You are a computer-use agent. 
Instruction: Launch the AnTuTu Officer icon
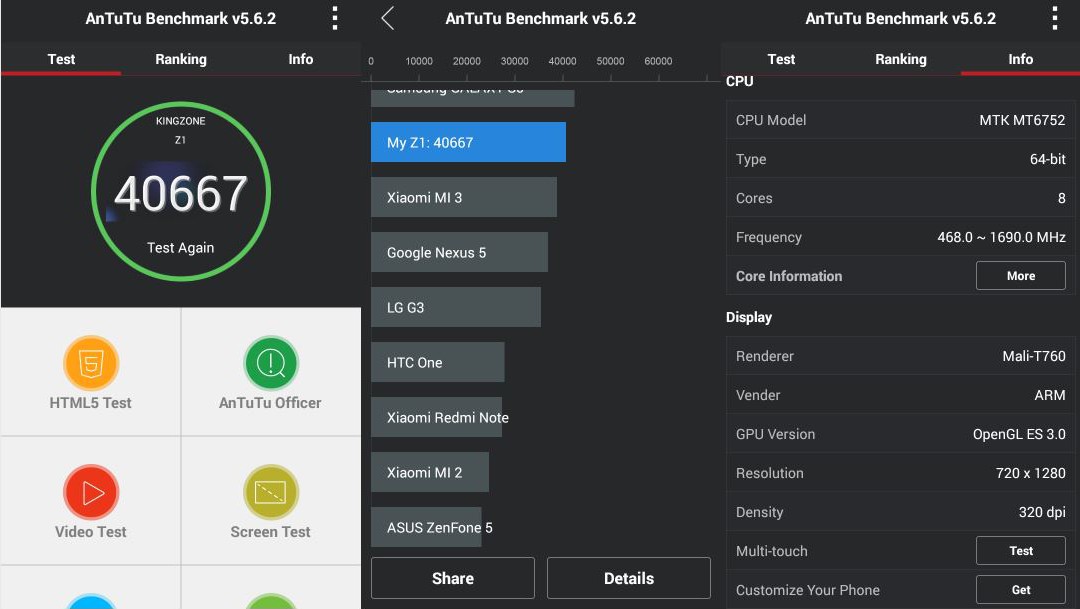[x=271, y=363]
